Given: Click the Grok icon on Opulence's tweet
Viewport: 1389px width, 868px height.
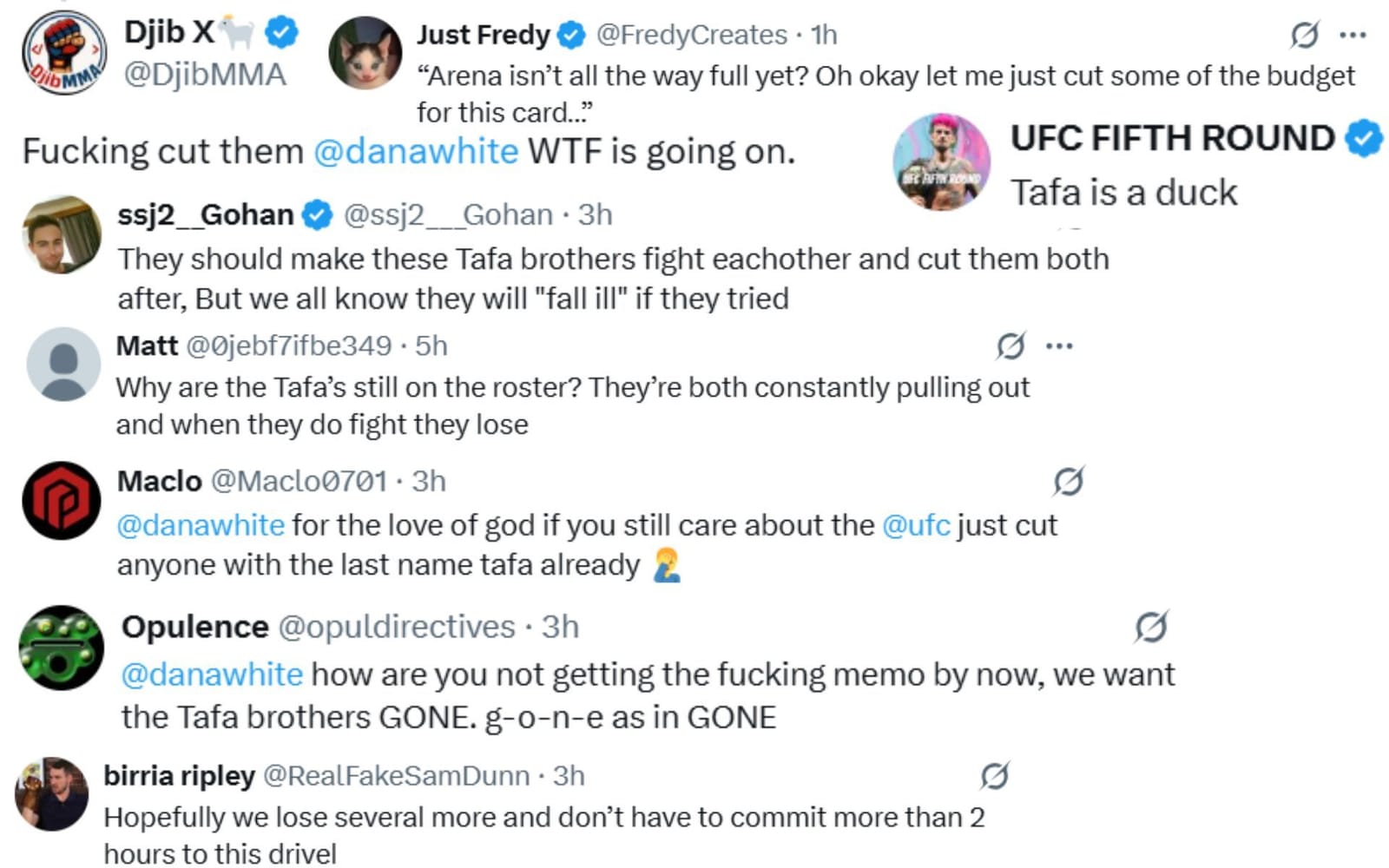Looking at the screenshot, I should (1151, 626).
